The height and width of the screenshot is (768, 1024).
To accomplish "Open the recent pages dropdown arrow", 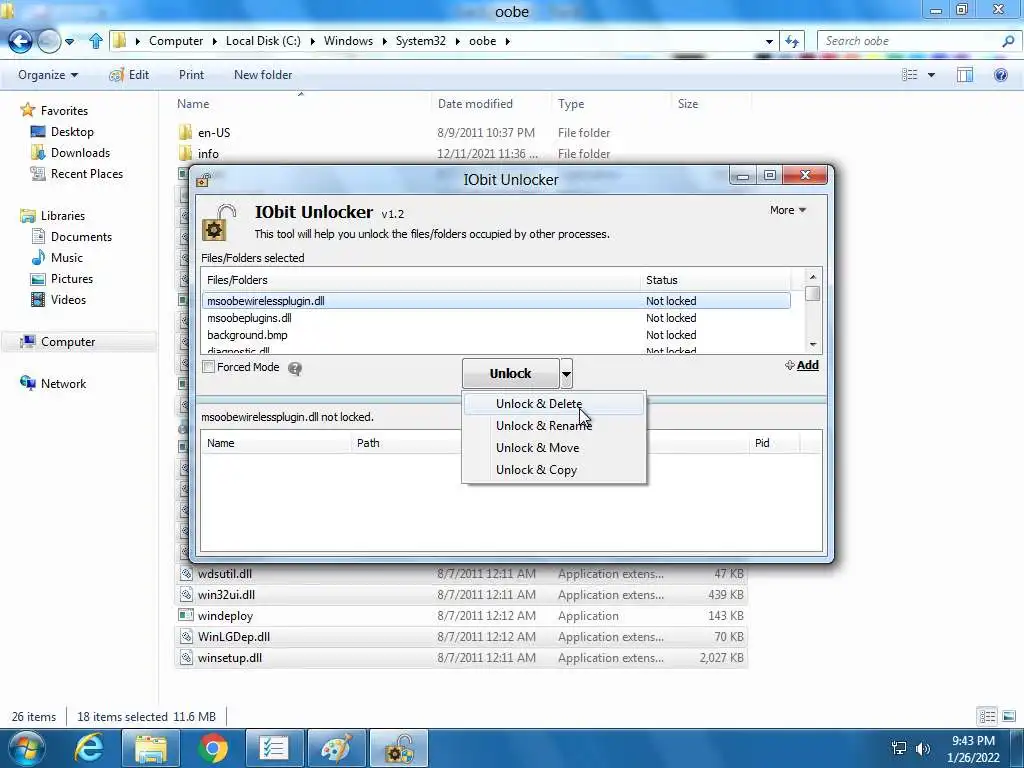I will (69, 42).
